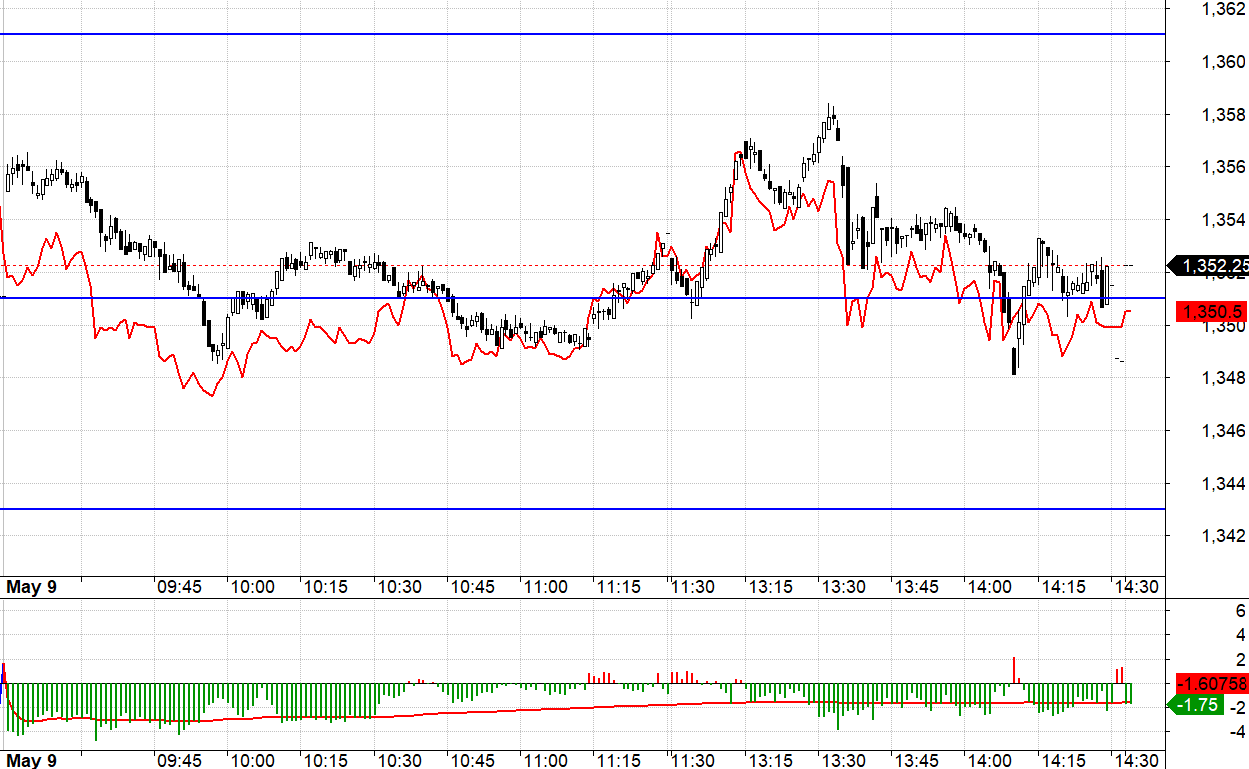The image size is (1249, 769).
Task: Click 14:30 on the lower indicator time axis
Action: click(x=1136, y=760)
